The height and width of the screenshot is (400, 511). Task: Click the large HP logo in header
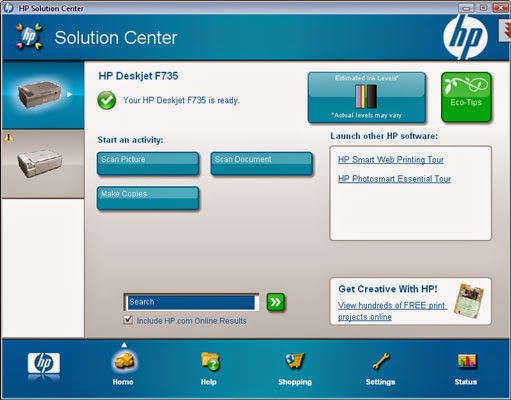click(465, 37)
